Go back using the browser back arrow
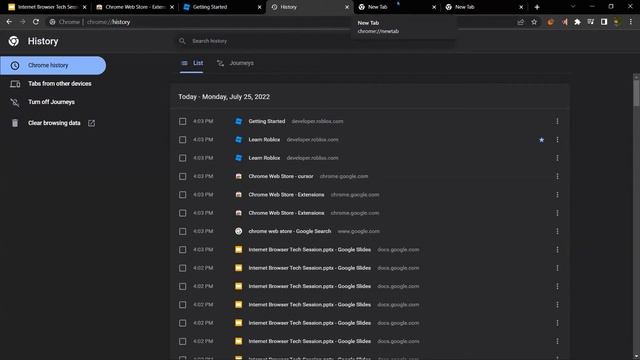 9,22
